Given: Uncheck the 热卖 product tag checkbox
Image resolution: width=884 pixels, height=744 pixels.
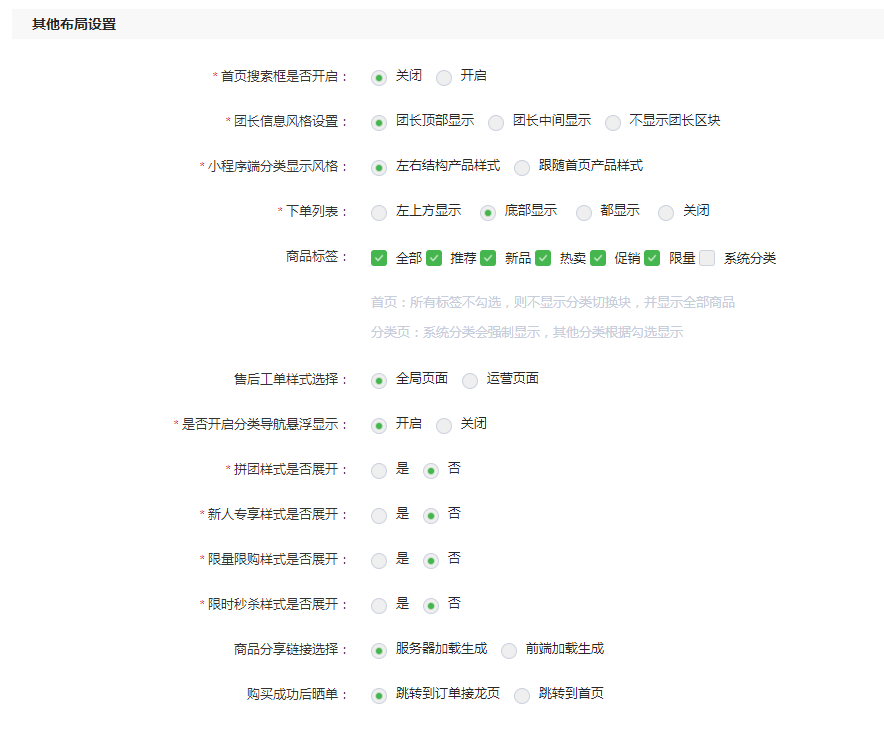Looking at the screenshot, I should tap(543, 258).
